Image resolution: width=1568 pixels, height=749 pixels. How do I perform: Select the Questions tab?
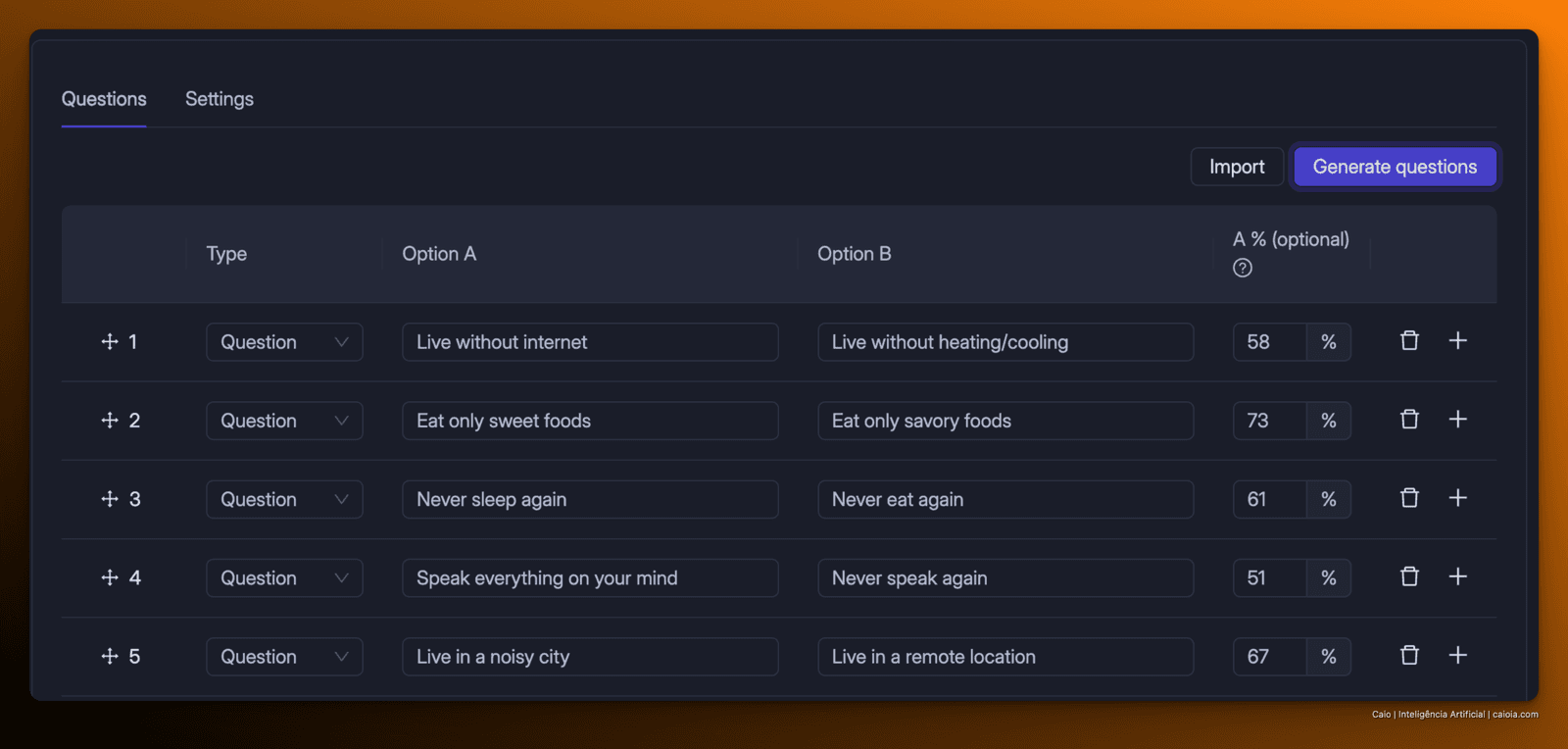click(x=104, y=99)
